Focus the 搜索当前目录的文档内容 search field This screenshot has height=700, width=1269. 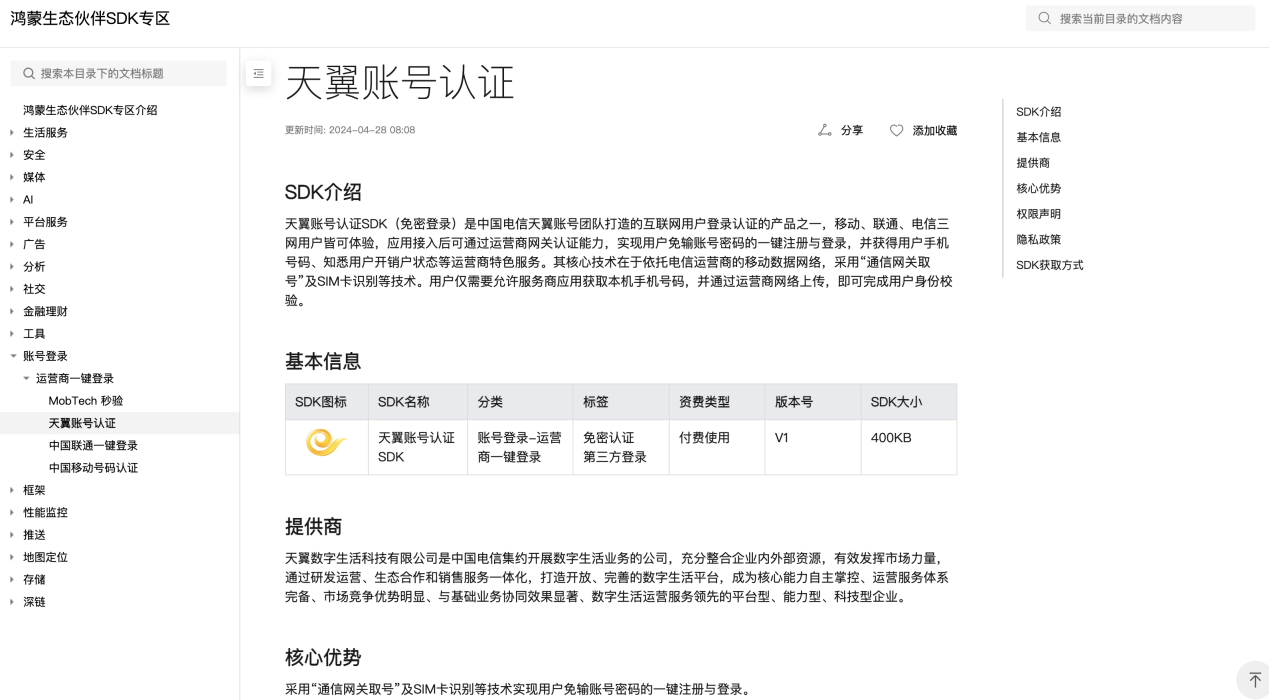tap(1150, 18)
